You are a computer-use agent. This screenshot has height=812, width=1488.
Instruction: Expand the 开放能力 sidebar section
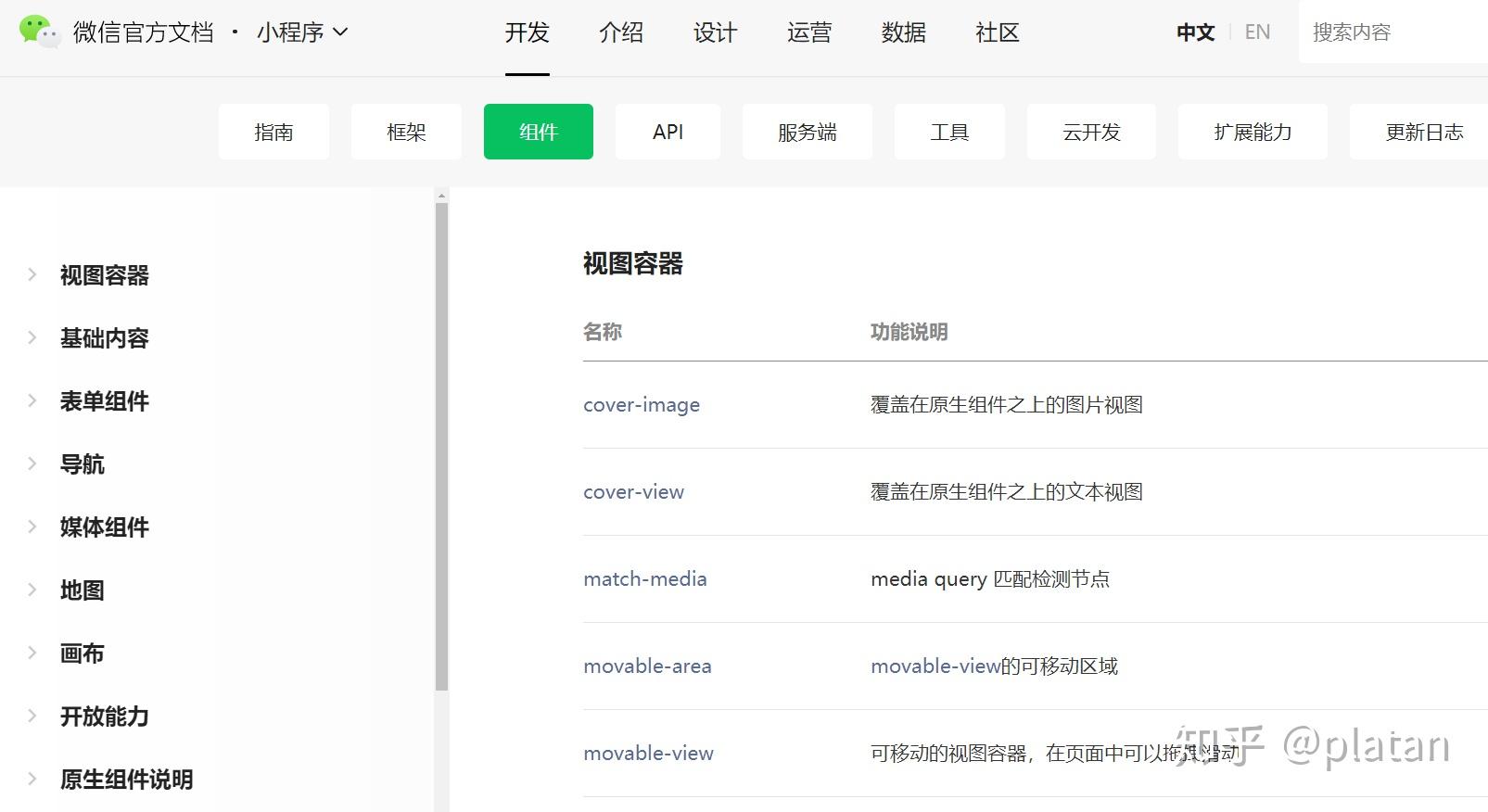104,717
